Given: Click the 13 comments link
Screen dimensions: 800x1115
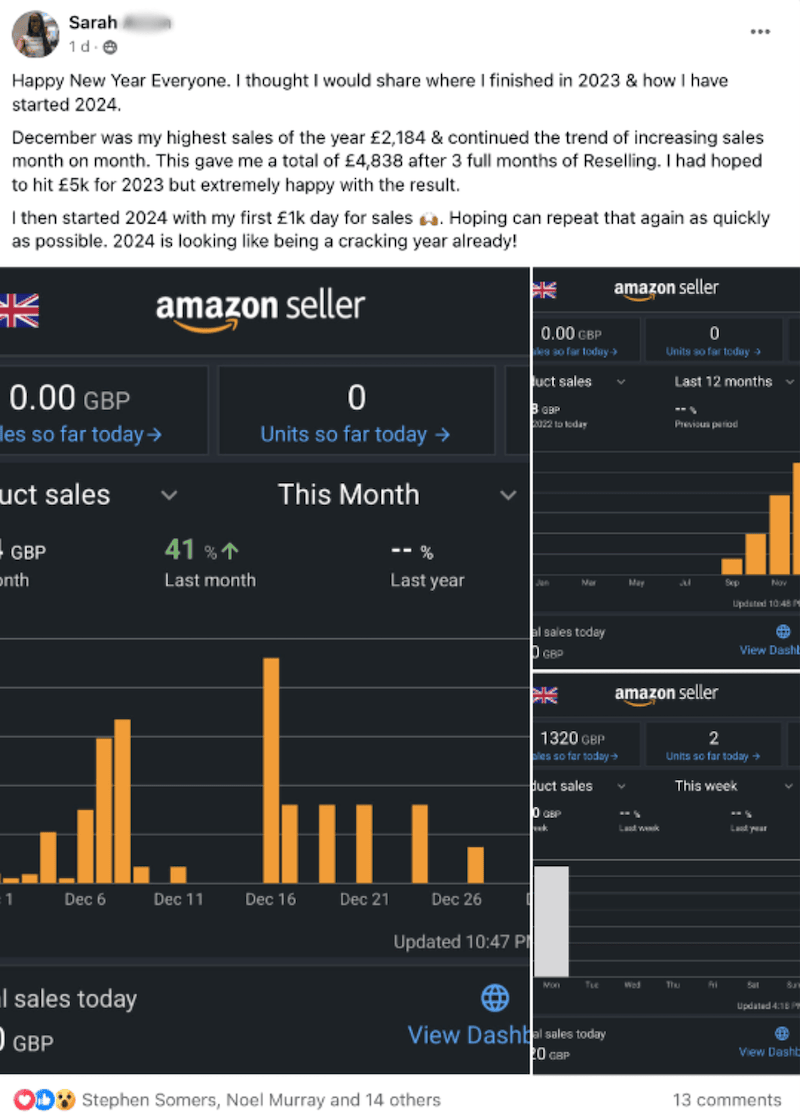Looking at the screenshot, I should pyautogui.click(x=725, y=1100).
